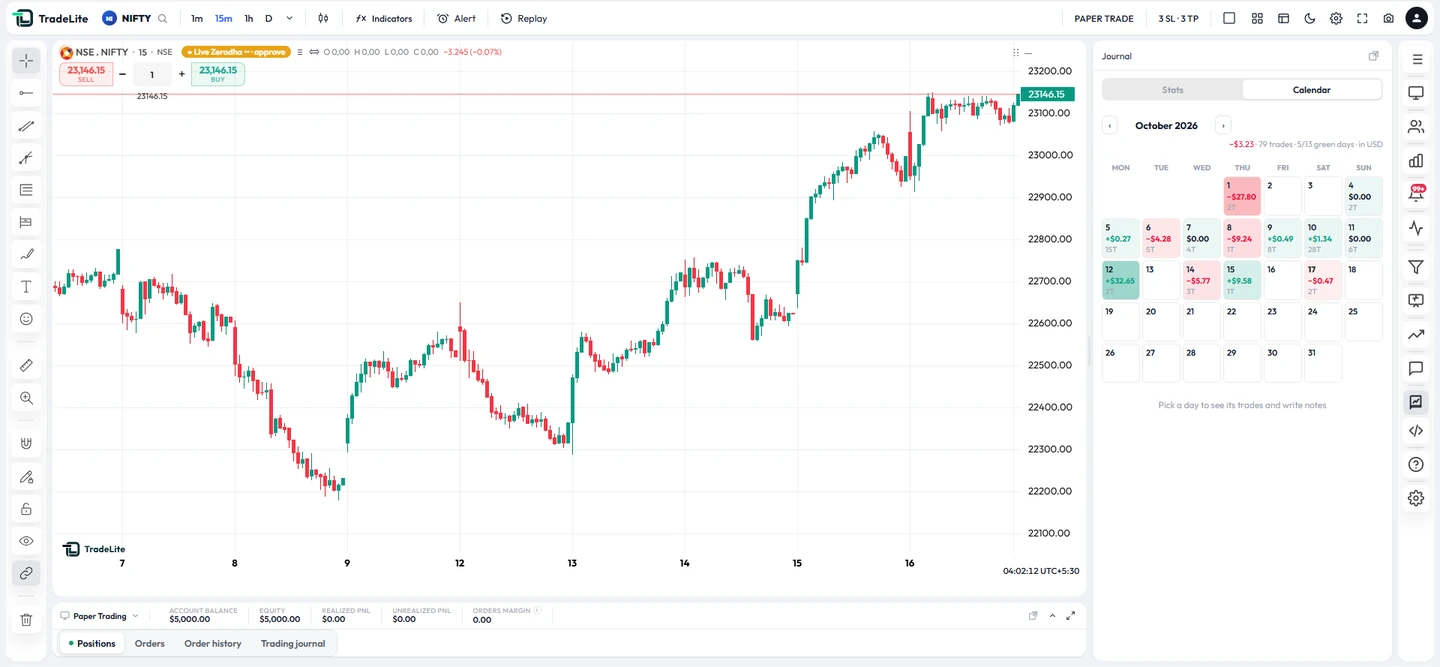Open the Indicators menu
This screenshot has width=1440, height=667.
coord(384,18)
